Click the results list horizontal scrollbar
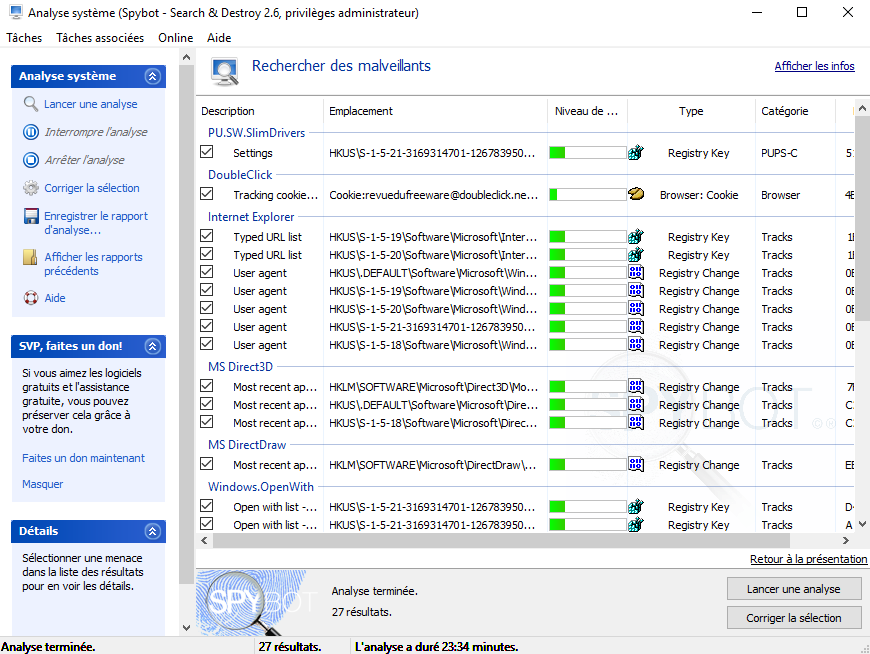The width and height of the screenshot is (870, 654). 502,540
